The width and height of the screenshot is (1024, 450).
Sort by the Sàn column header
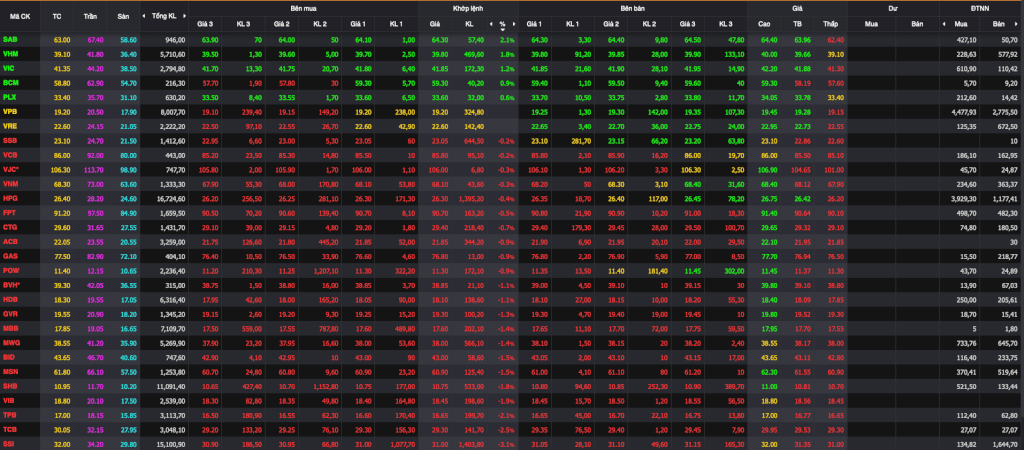click(123, 16)
